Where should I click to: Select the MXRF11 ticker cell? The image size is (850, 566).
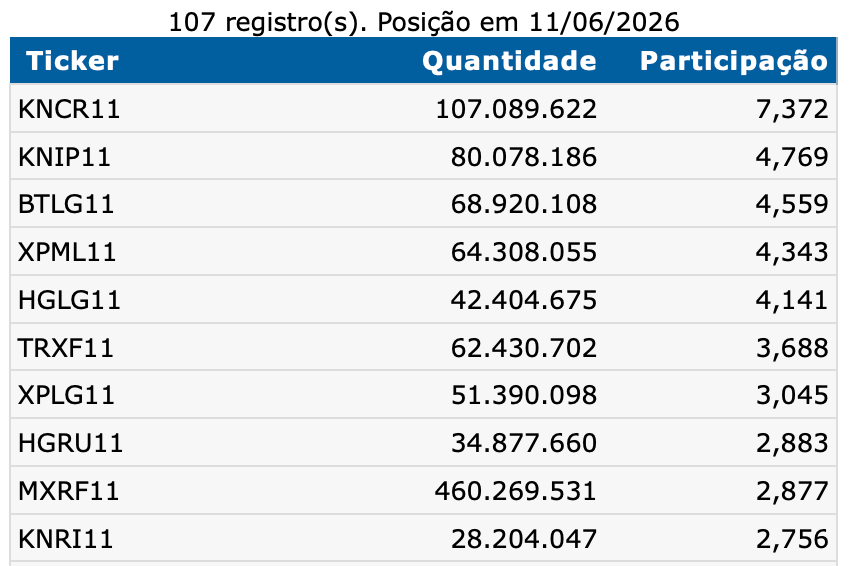pyautogui.click(x=68, y=491)
